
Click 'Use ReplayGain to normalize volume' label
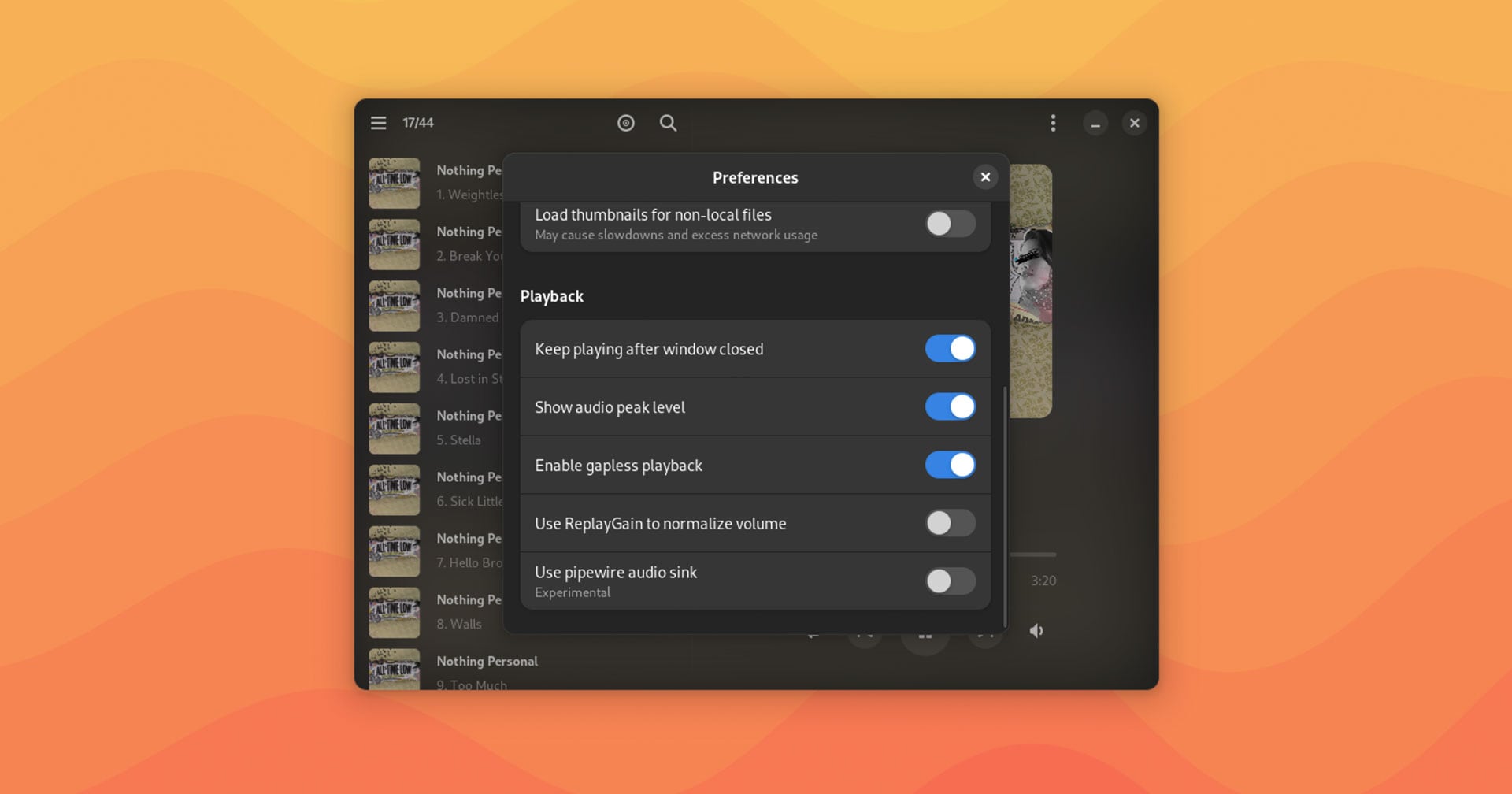coord(660,524)
